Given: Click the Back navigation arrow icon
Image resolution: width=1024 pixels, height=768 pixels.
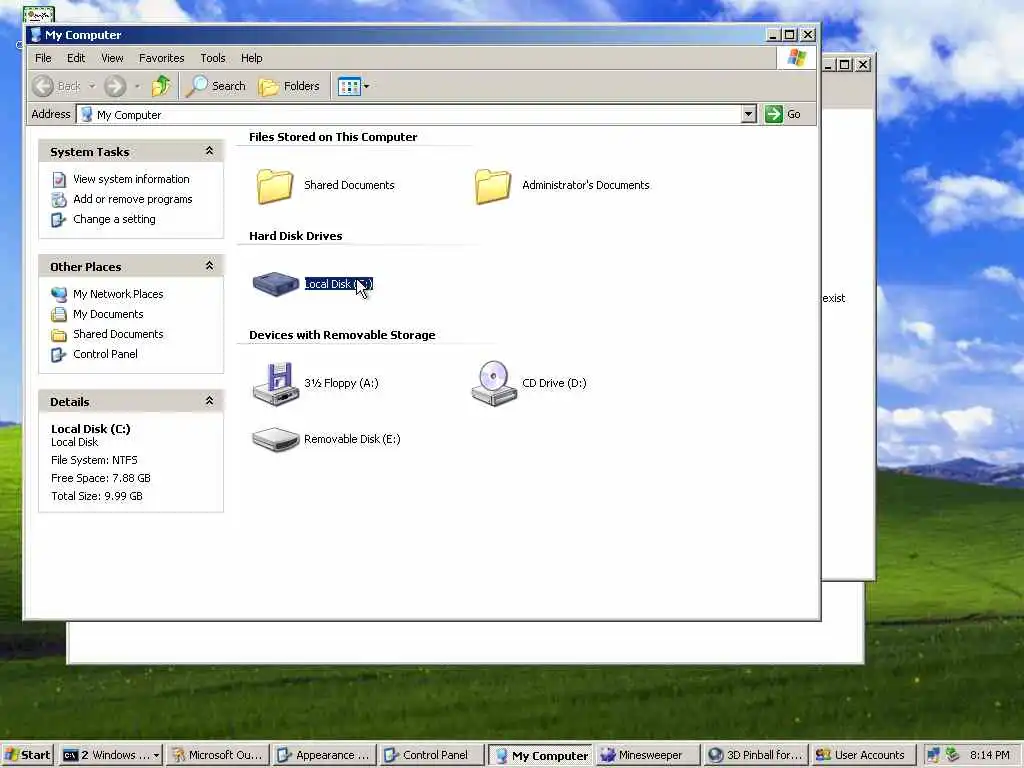Looking at the screenshot, I should (x=43, y=86).
